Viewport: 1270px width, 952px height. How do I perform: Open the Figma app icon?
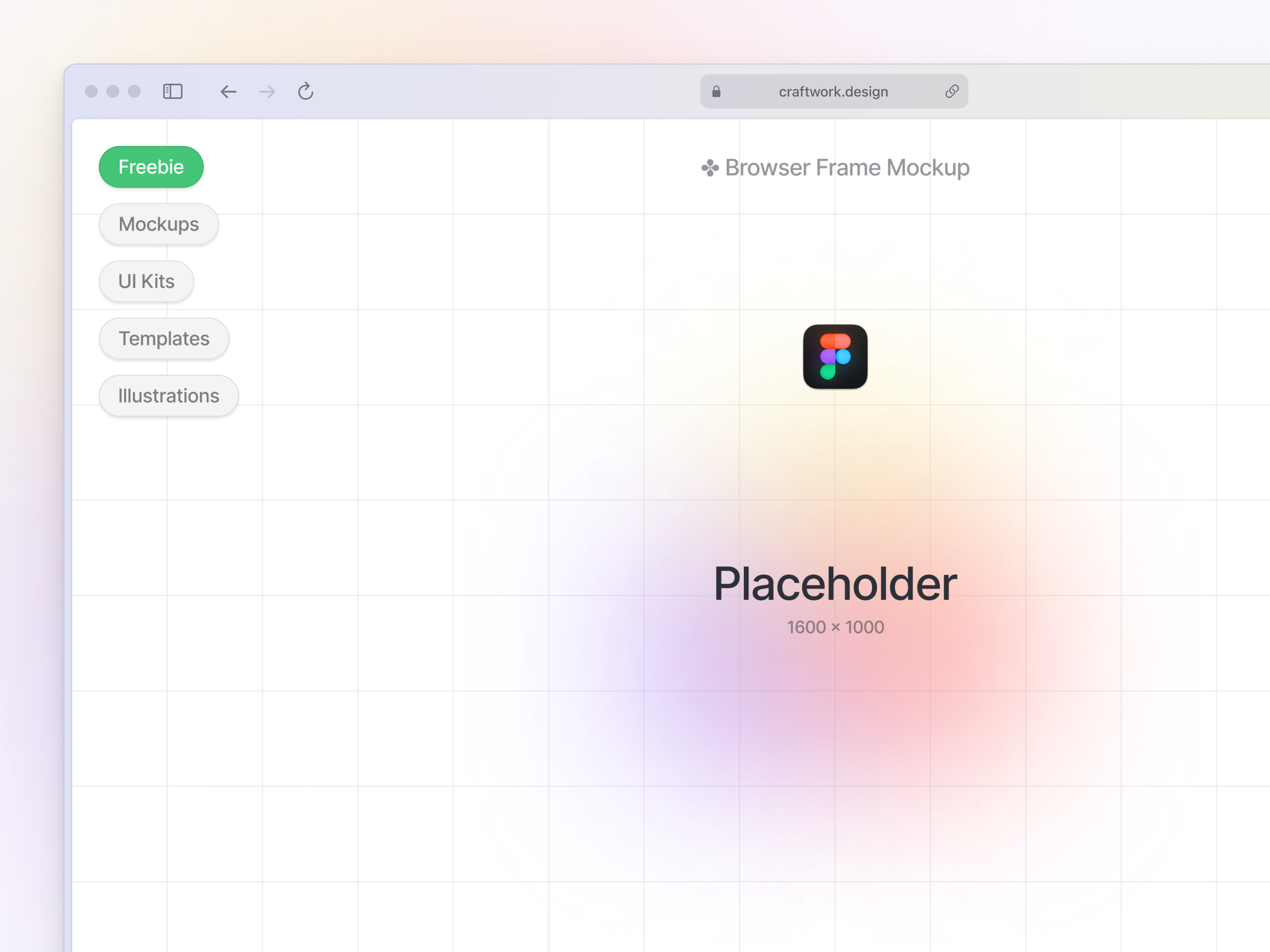835,356
